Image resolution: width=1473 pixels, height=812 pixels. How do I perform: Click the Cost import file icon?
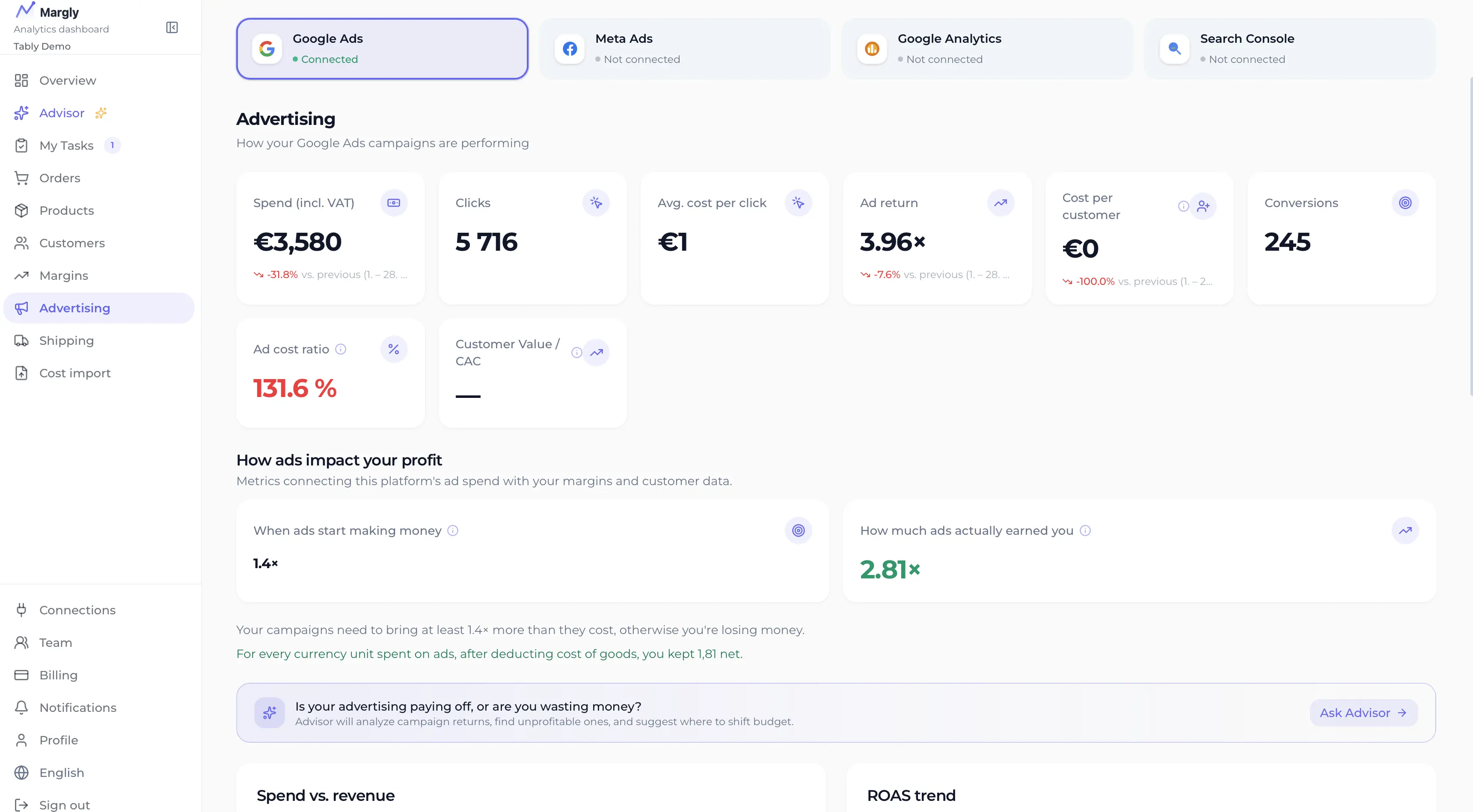pyautogui.click(x=21, y=373)
